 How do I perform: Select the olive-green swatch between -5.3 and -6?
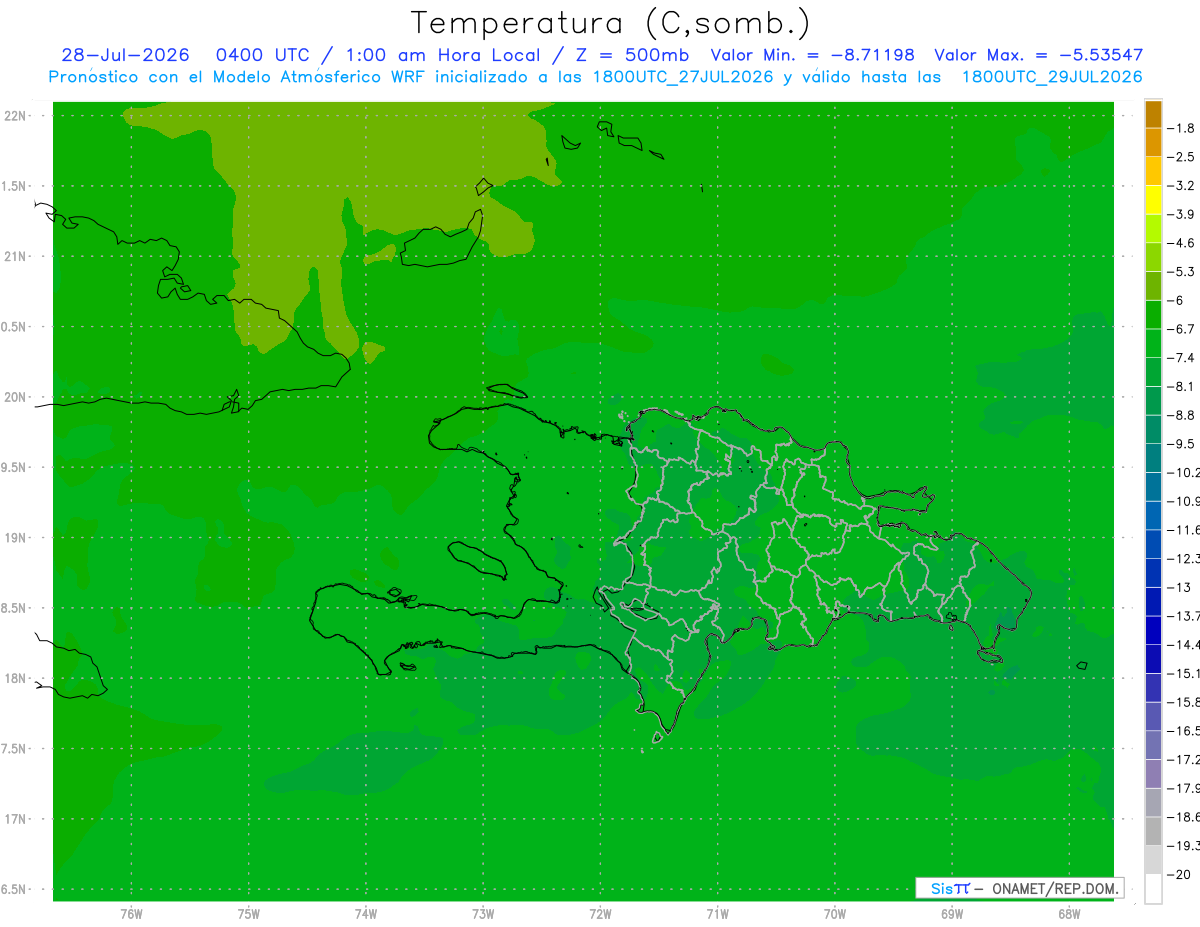1153,286
